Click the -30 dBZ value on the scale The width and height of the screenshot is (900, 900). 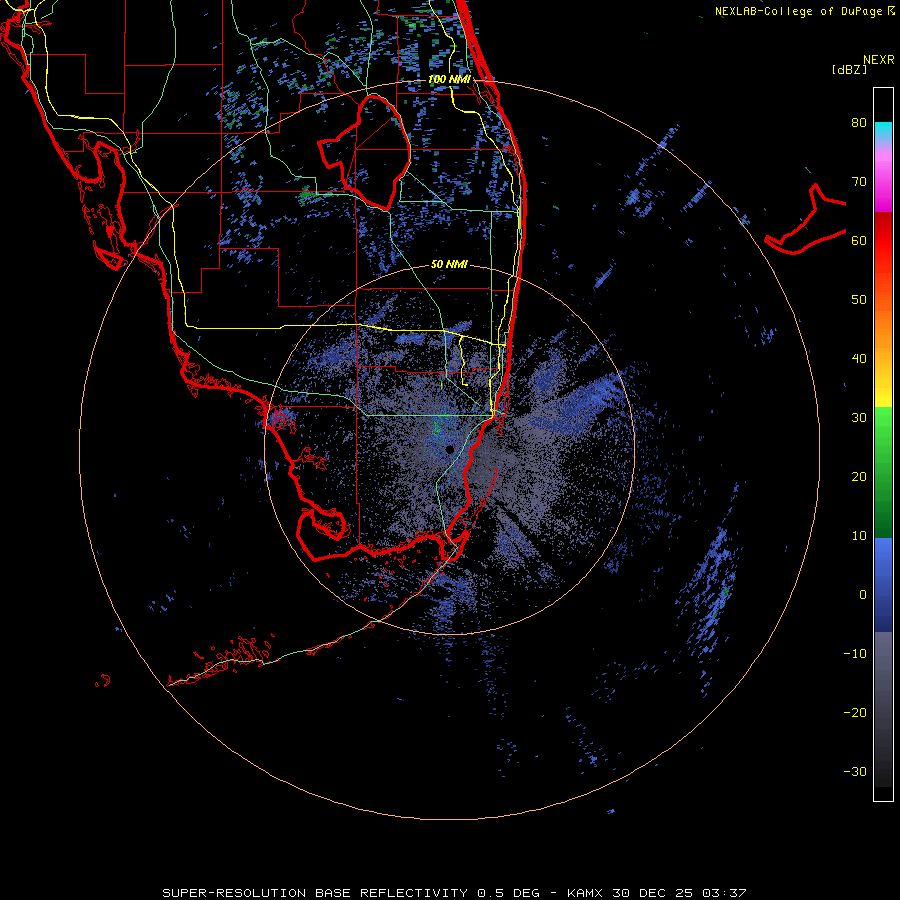(855, 772)
